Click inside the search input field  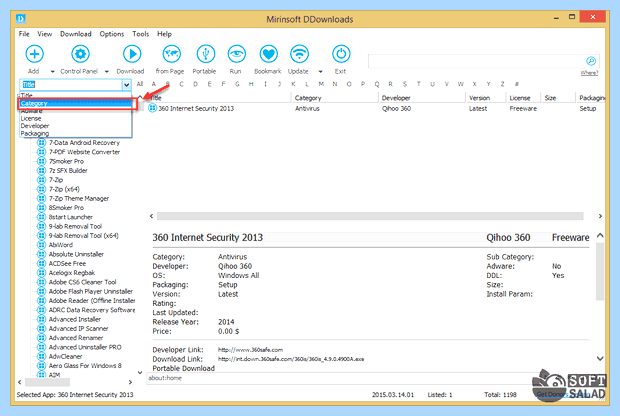click(x=476, y=61)
